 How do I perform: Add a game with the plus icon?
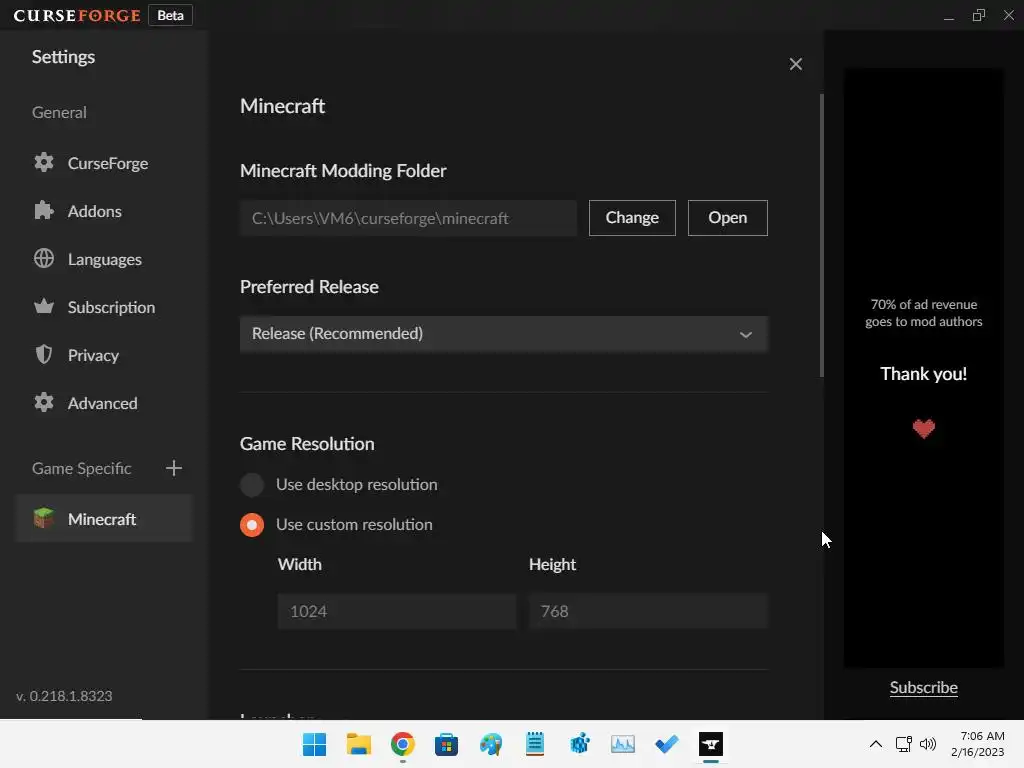[174, 468]
